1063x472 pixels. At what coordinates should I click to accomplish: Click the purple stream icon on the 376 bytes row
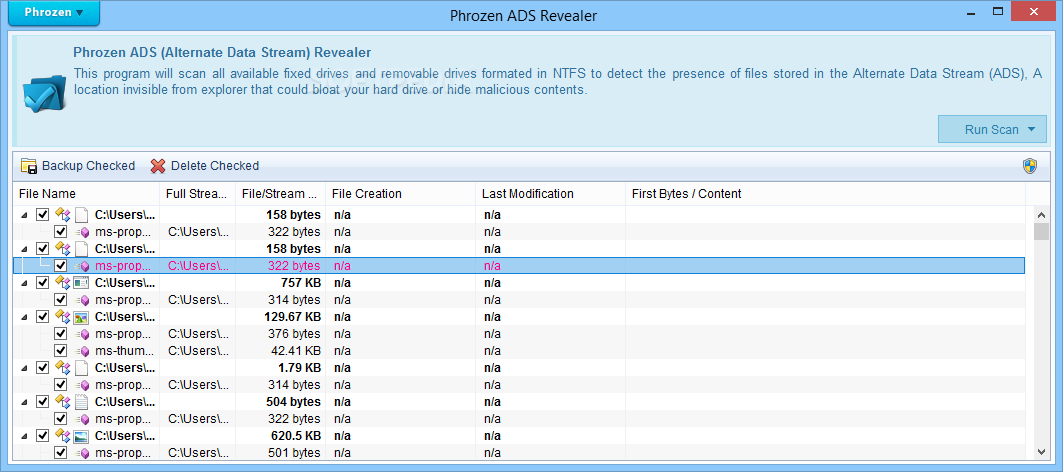click(83, 334)
